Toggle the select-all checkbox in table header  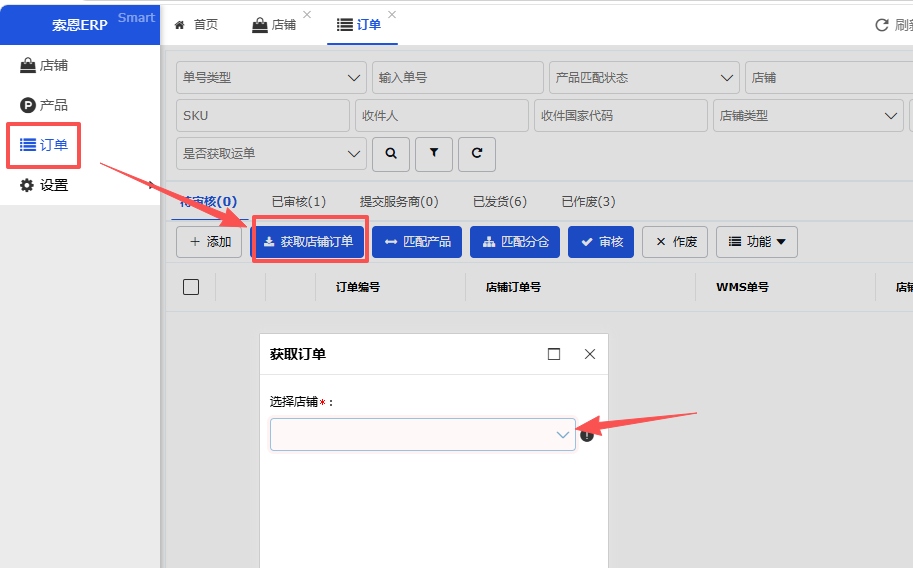191,287
